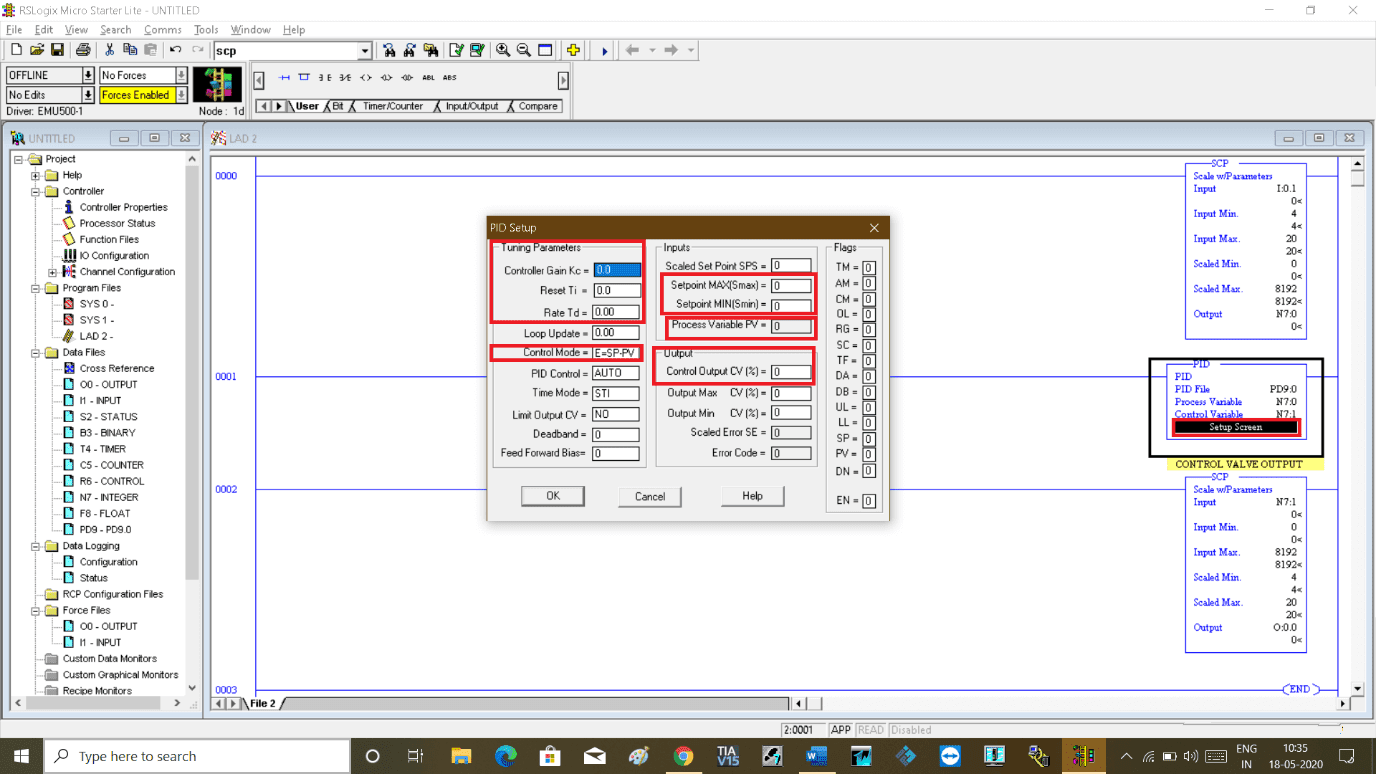The image size is (1376, 774).
Task: Insert an examine-if-open contact instruction
Action: tap(345, 77)
